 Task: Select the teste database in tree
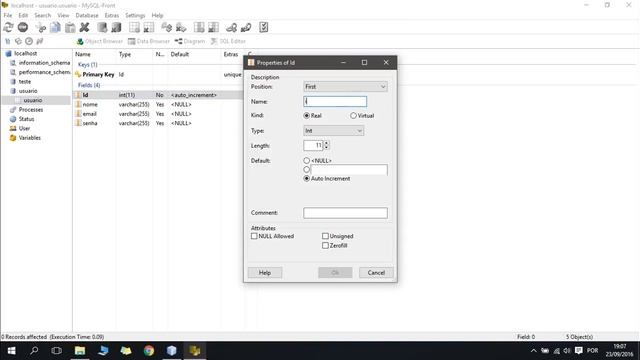point(24,82)
